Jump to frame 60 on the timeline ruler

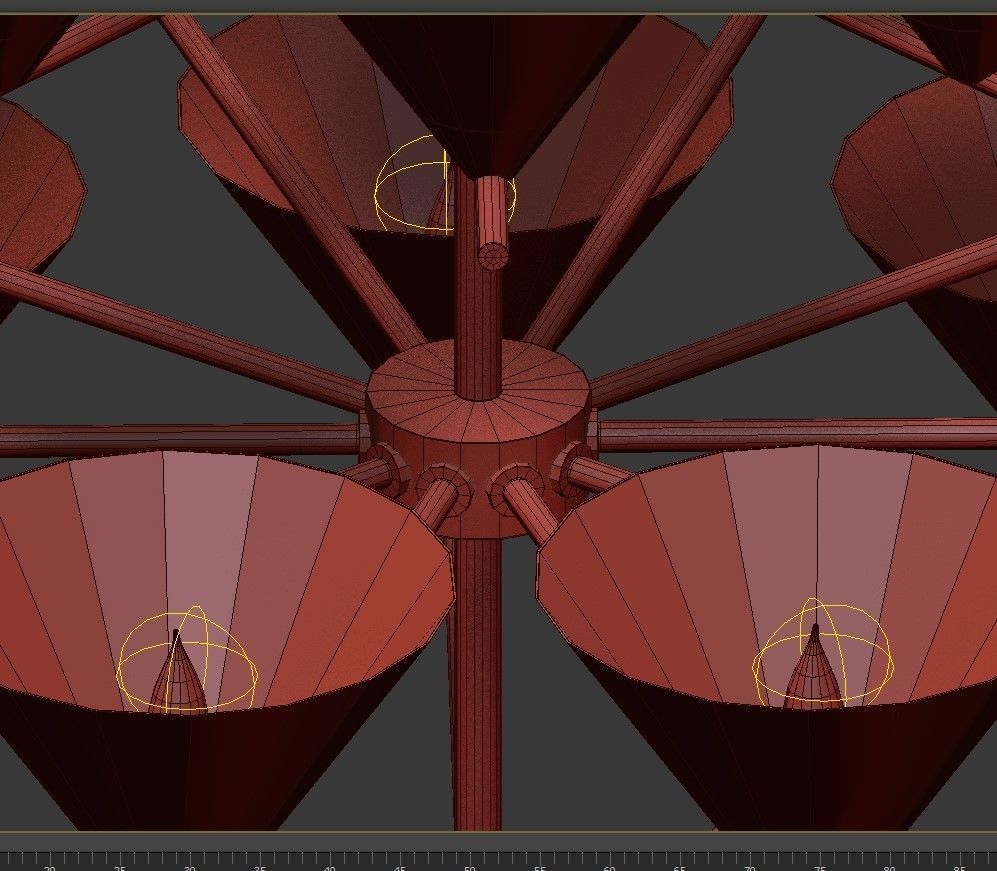[x=609, y=867]
